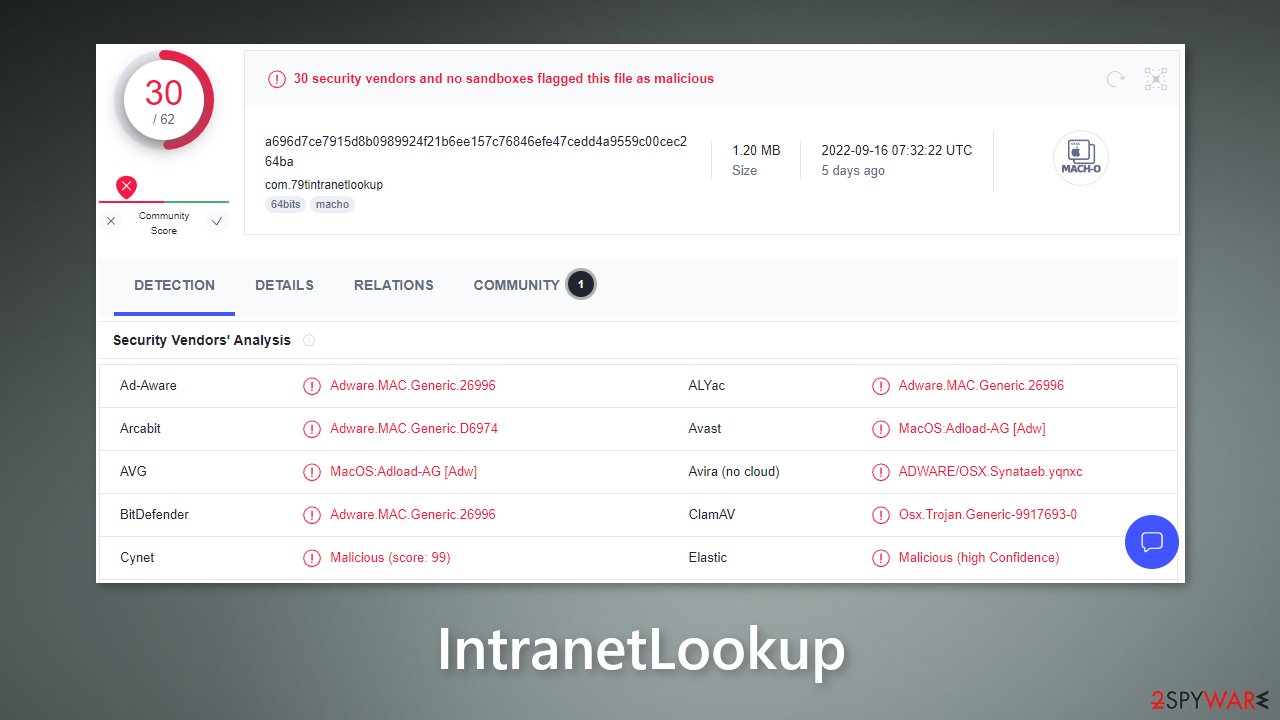
Task: Click Adware.MAC.Generic.D6974 detection result
Action: [x=414, y=429]
